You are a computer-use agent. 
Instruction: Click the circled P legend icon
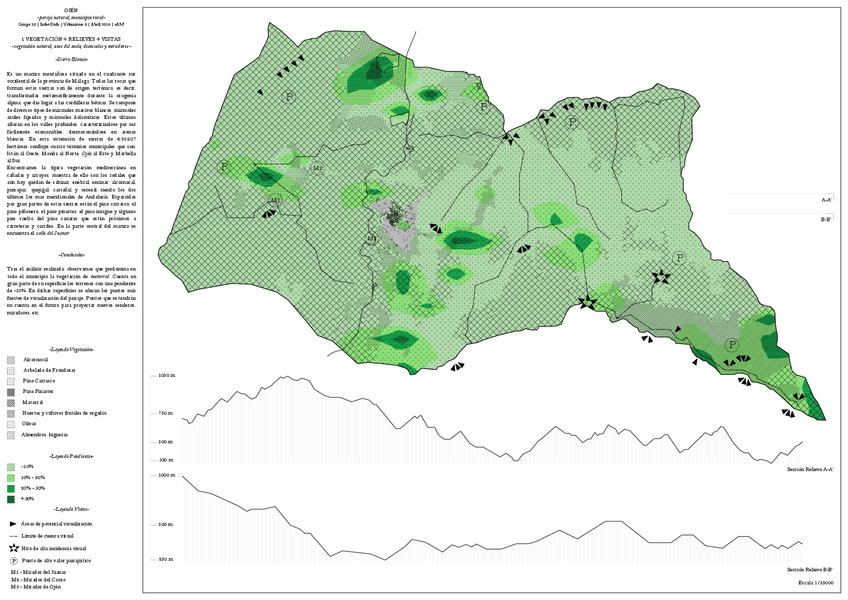pyautogui.click(x=12, y=562)
